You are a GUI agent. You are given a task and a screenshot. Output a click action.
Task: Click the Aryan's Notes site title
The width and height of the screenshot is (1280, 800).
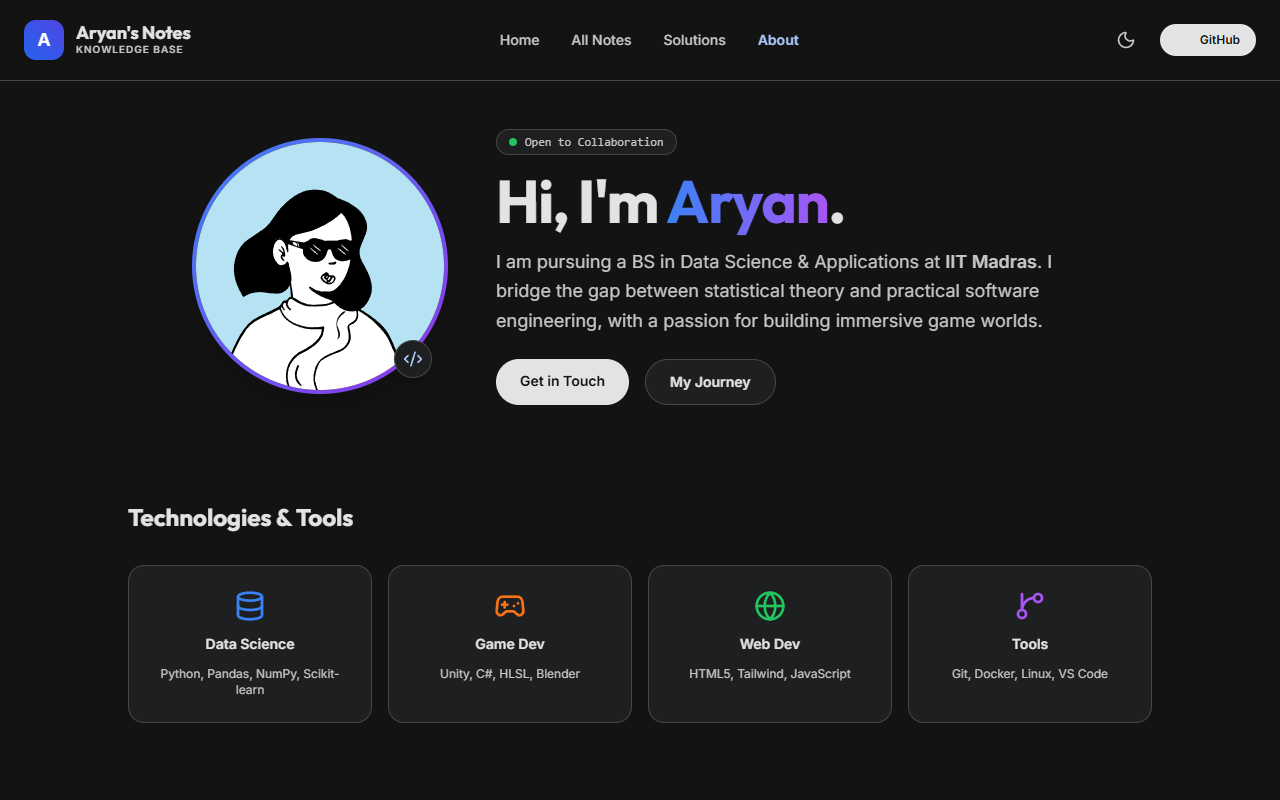pyautogui.click(x=133, y=33)
